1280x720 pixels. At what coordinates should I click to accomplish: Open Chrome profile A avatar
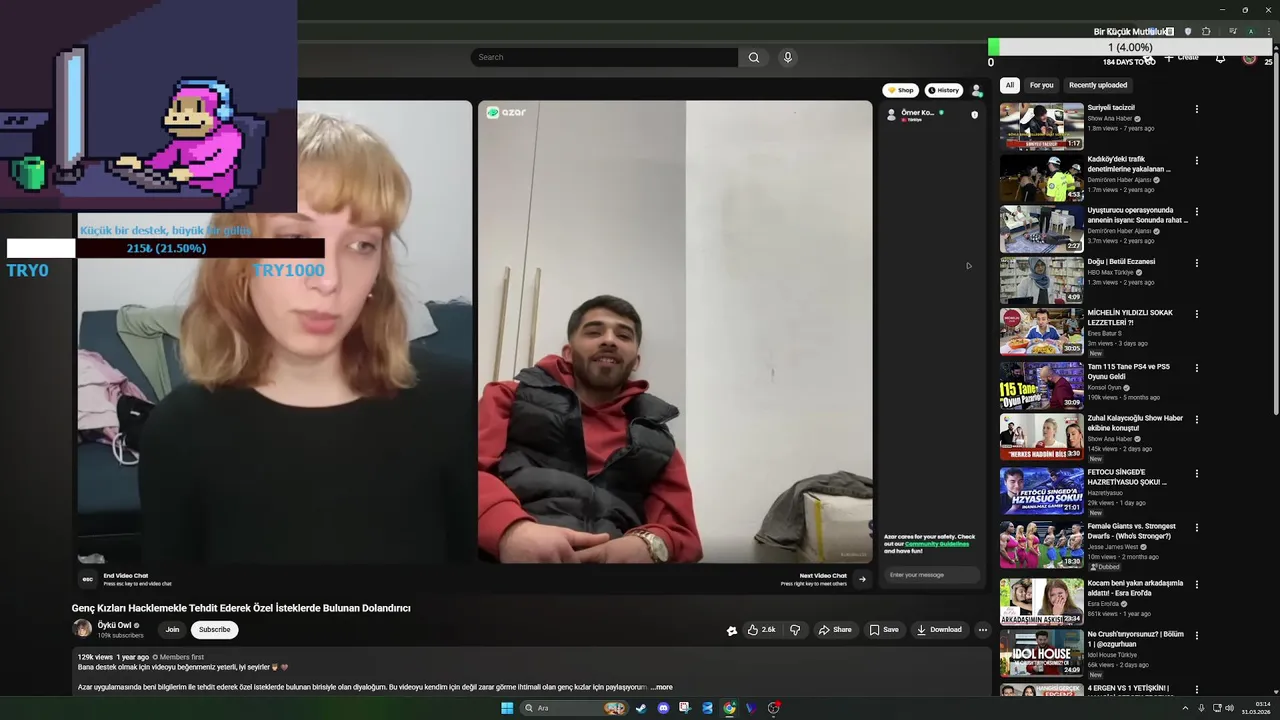point(1250,31)
